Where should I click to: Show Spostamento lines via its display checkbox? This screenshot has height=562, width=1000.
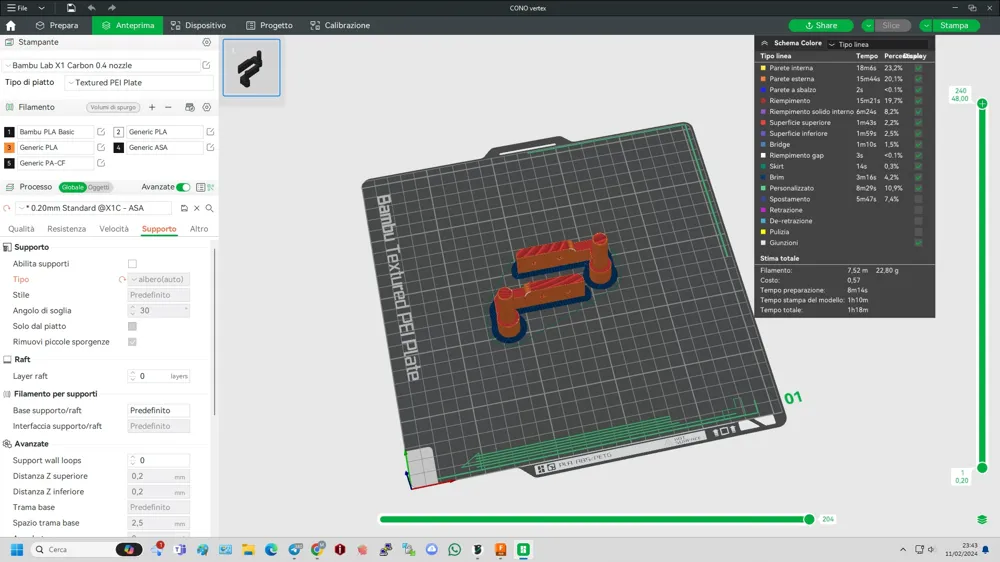(918, 199)
